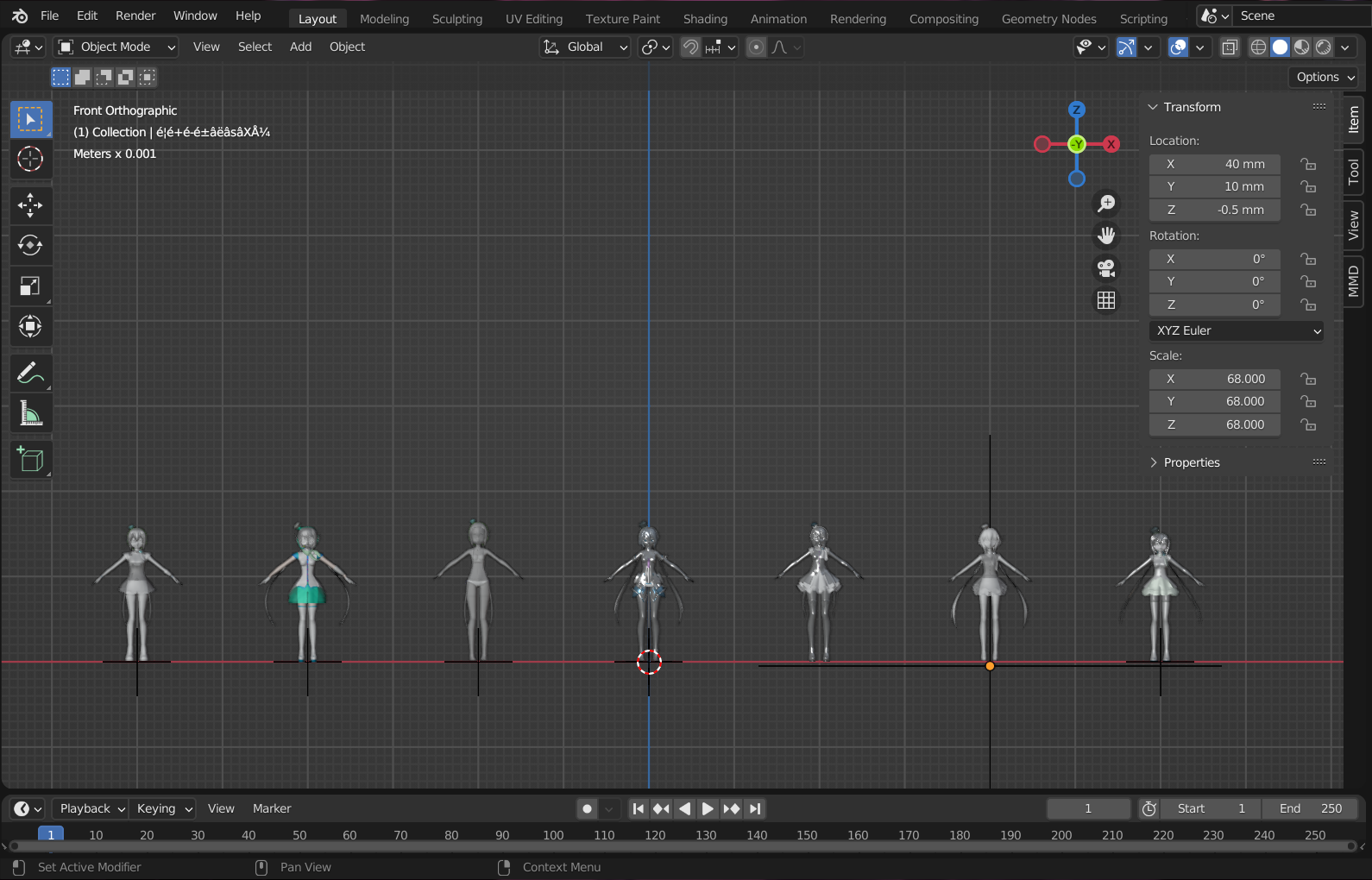Click the Scale X value field
This screenshot has height=880, width=1372.
tap(1215, 379)
